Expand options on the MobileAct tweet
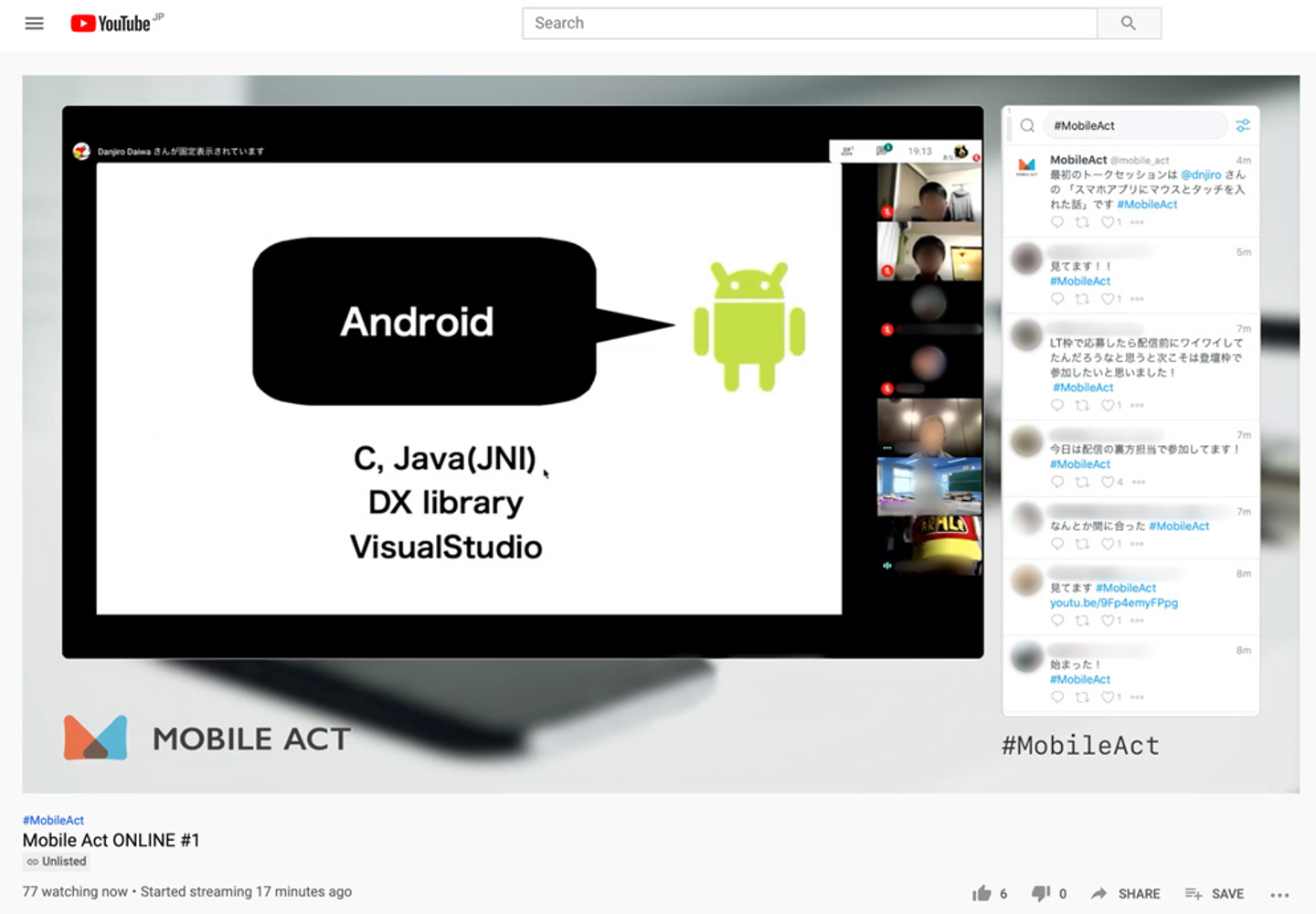 (x=1137, y=222)
